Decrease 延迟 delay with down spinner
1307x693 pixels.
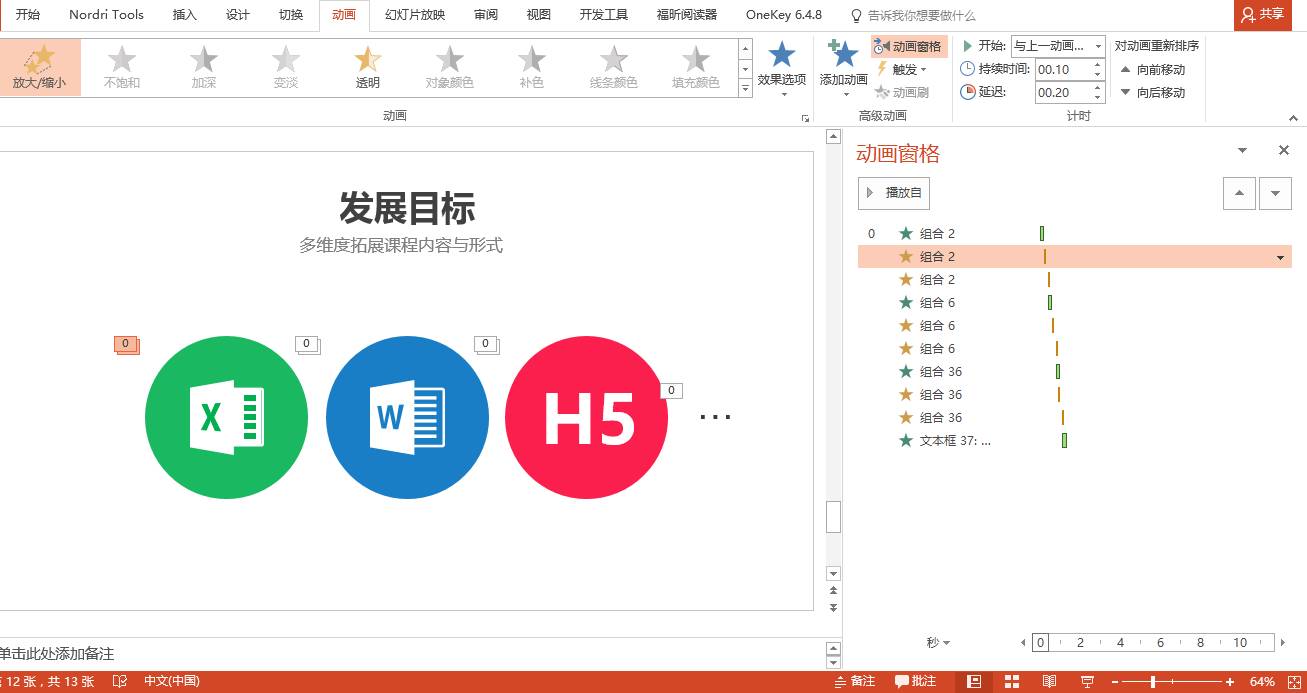(1098, 97)
